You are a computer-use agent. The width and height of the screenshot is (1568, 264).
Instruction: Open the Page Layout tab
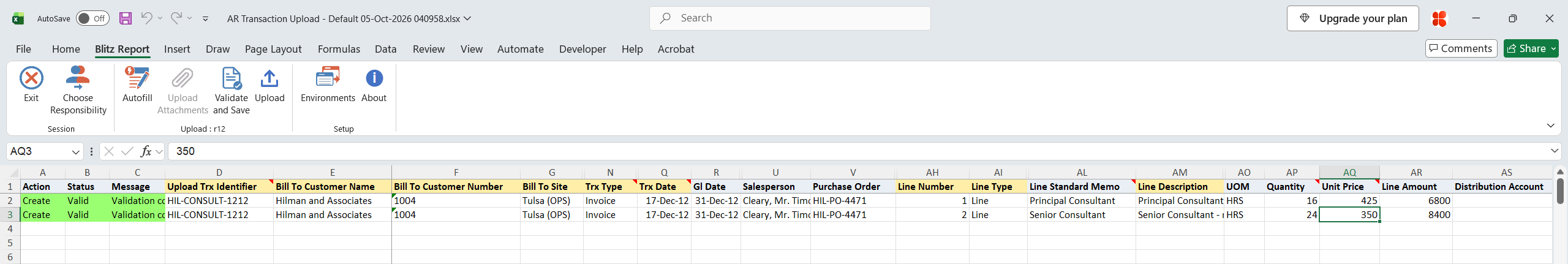click(x=273, y=49)
